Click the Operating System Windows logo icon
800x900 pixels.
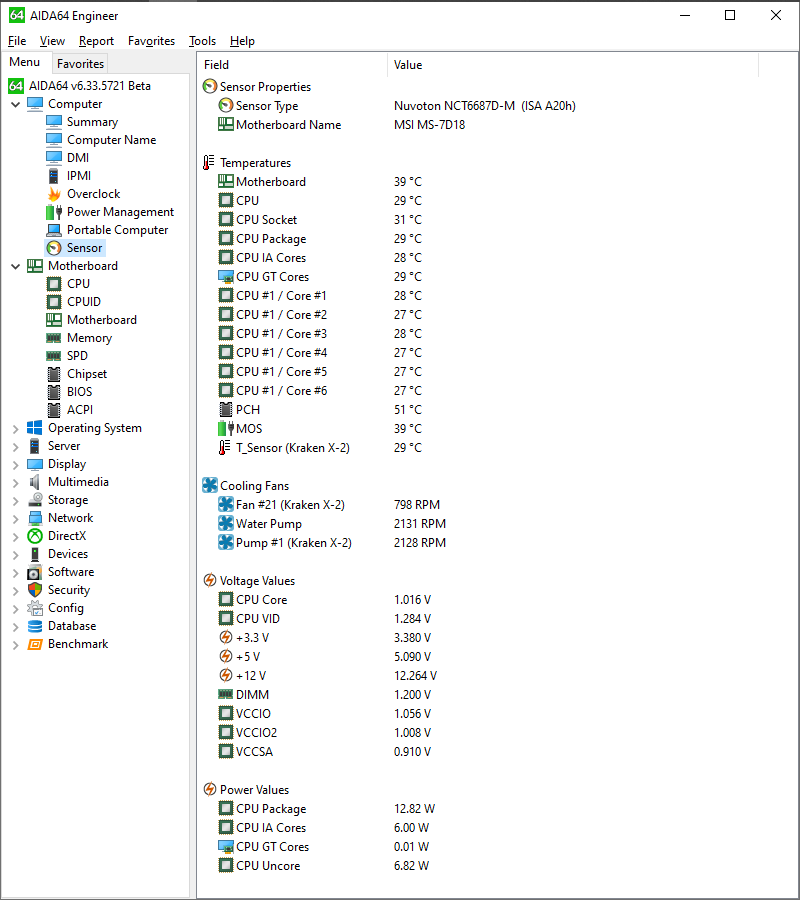point(34,428)
